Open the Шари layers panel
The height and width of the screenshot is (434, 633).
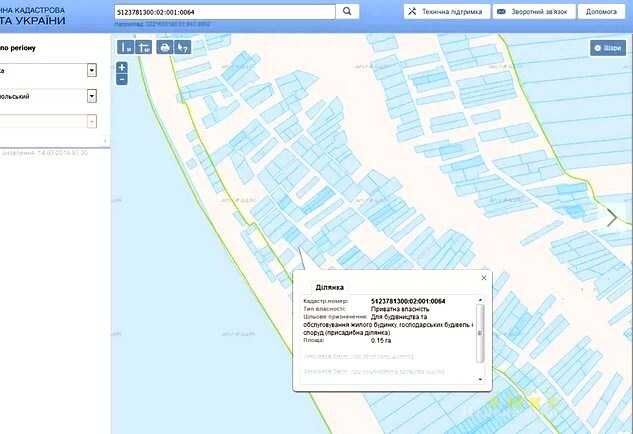tap(608, 48)
